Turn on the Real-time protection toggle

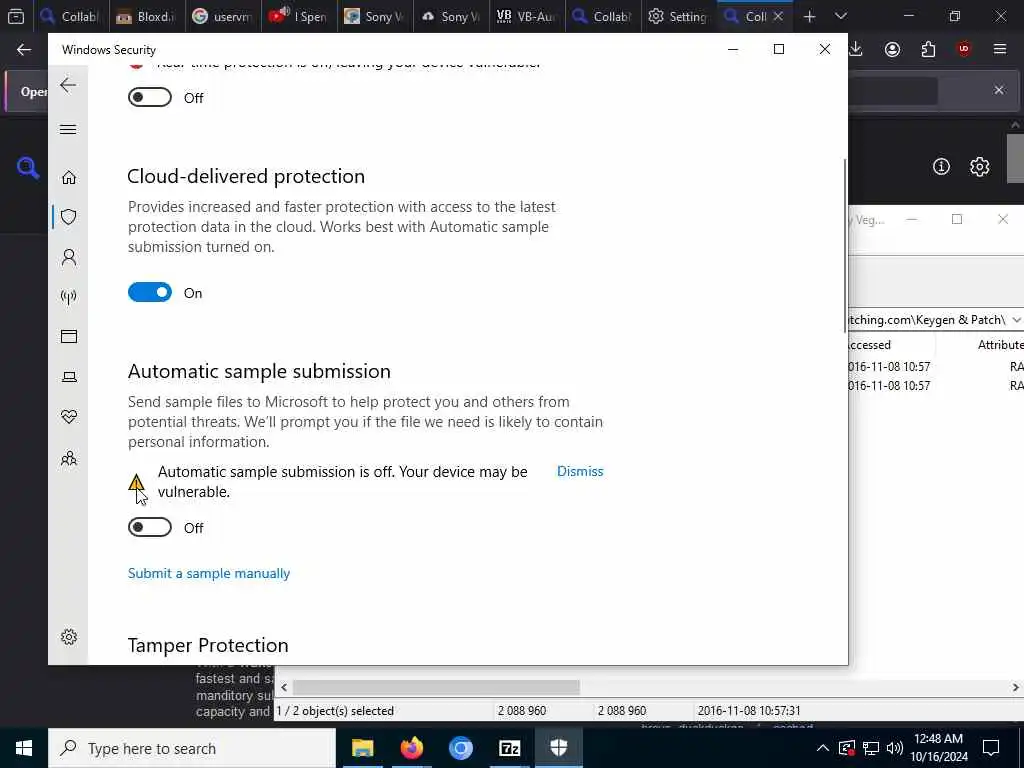click(150, 97)
